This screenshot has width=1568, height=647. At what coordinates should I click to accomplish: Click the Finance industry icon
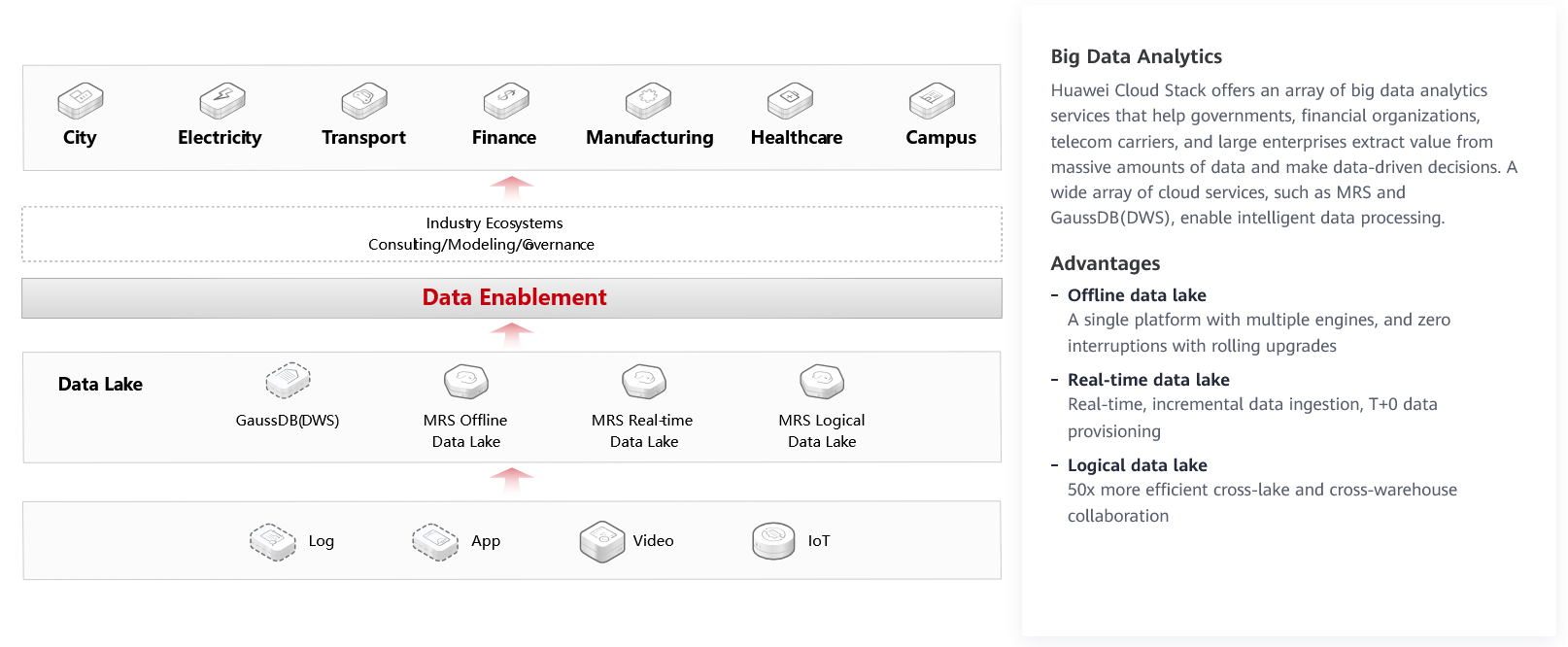[x=506, y=100]
